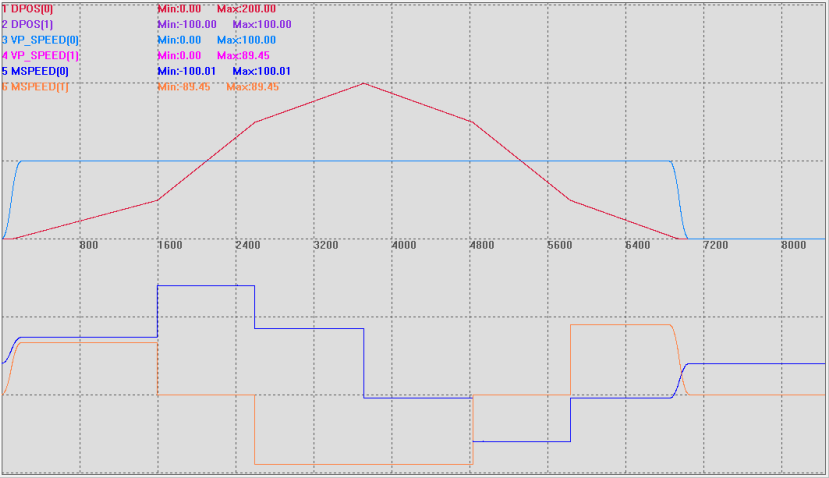Click the 1600 time axis label
The image size is (829, 478).
click(169, 246)
